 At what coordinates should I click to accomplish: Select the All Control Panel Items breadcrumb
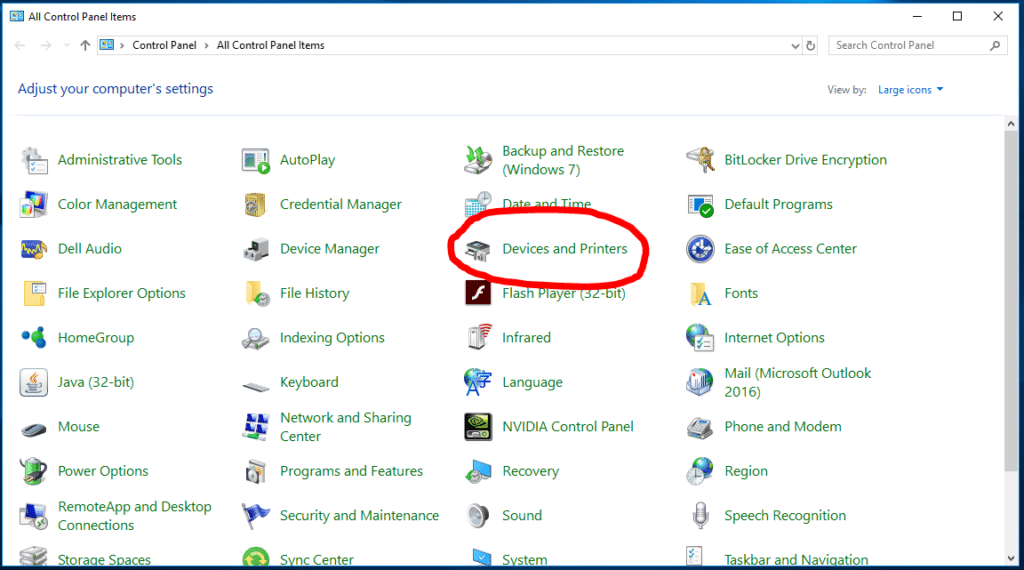(x=270, y=45)
